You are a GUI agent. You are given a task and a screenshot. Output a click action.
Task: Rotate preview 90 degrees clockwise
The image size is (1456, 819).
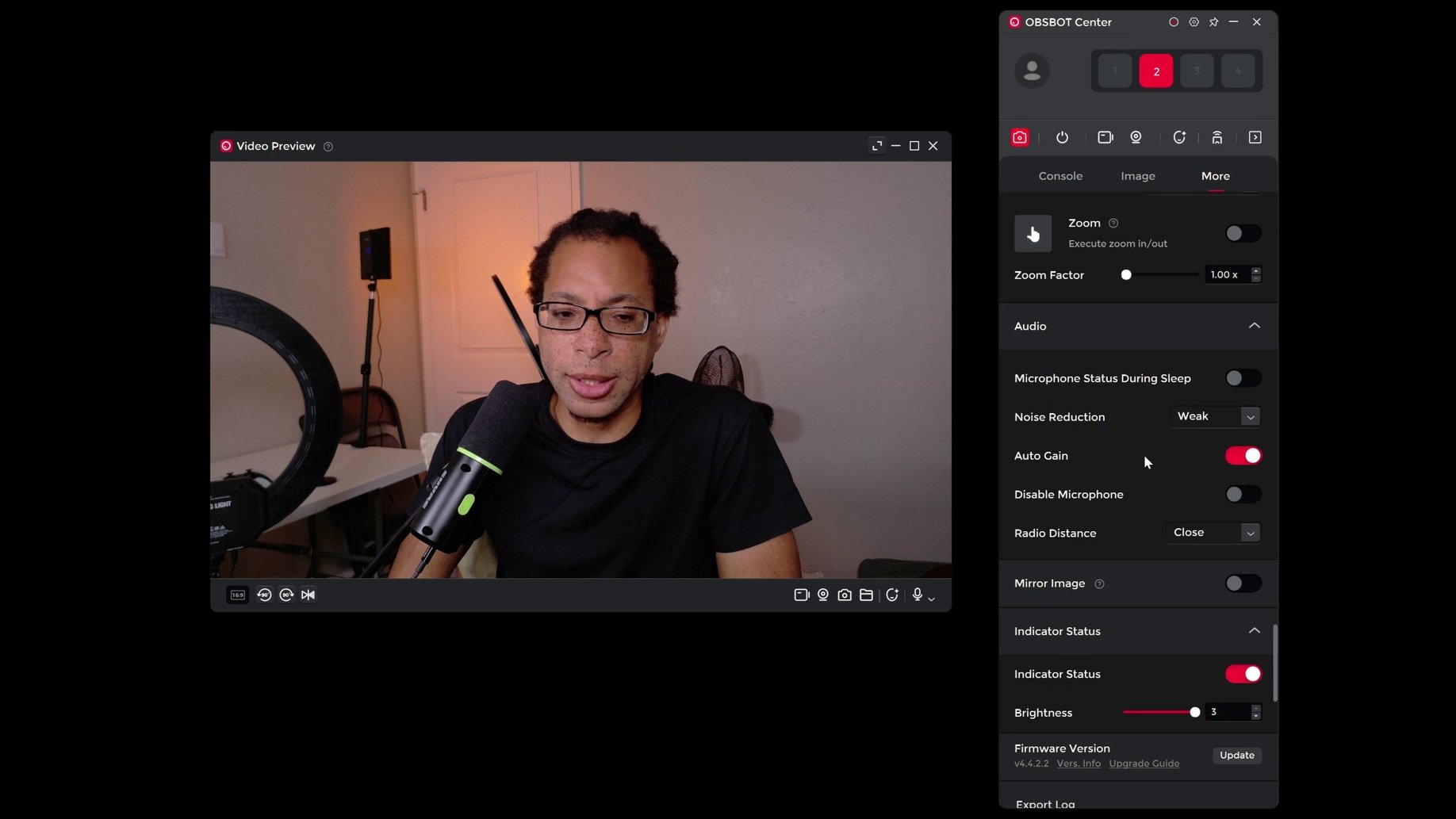286,595
